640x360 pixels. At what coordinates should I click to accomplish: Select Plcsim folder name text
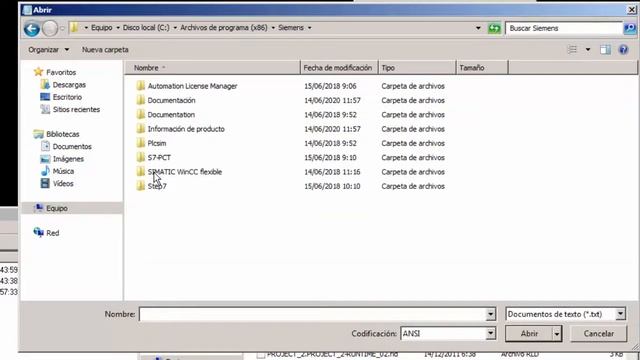pyautogui.click(x=157, y=143)
